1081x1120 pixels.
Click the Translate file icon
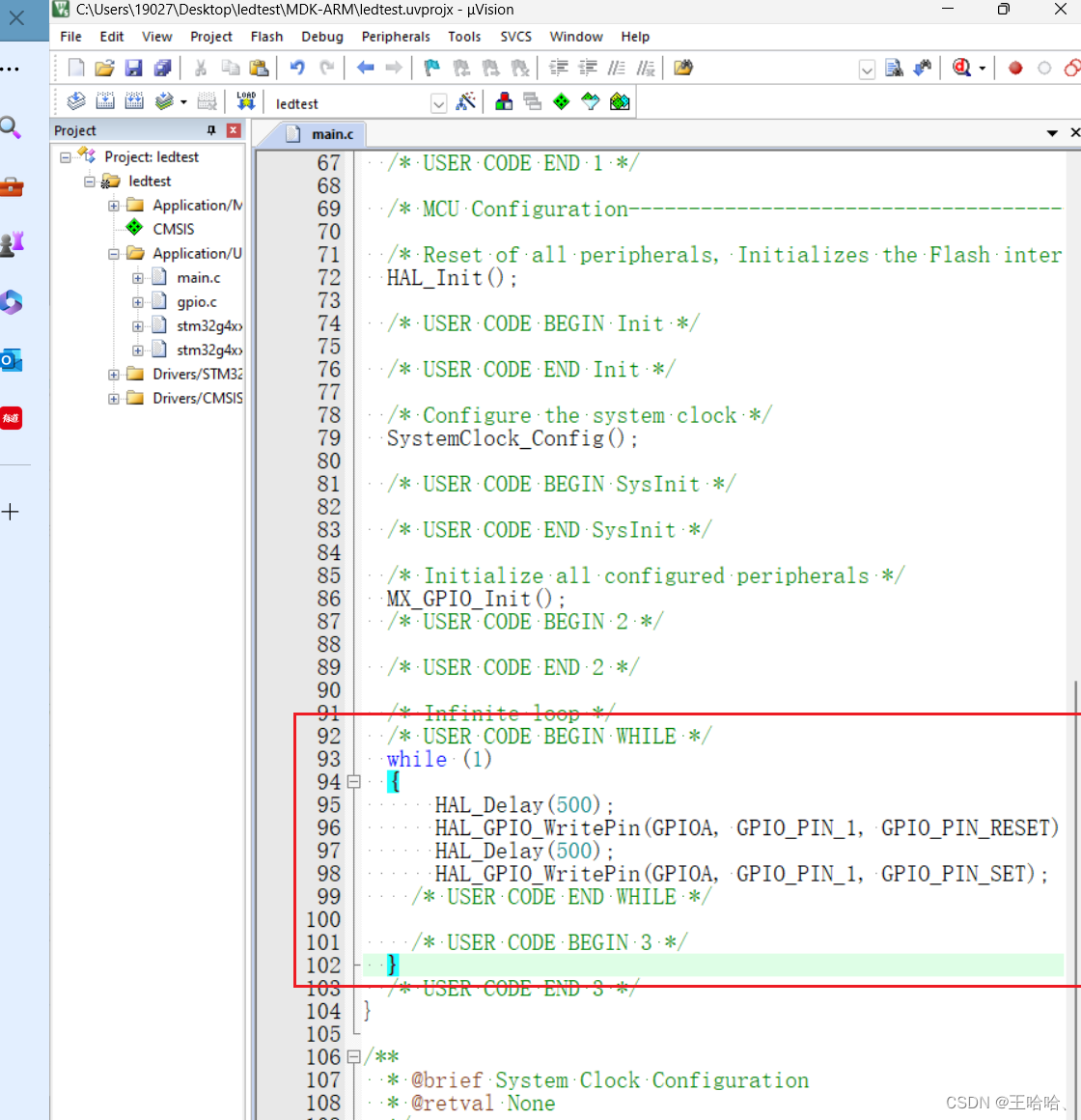click(x=75, y=102)
